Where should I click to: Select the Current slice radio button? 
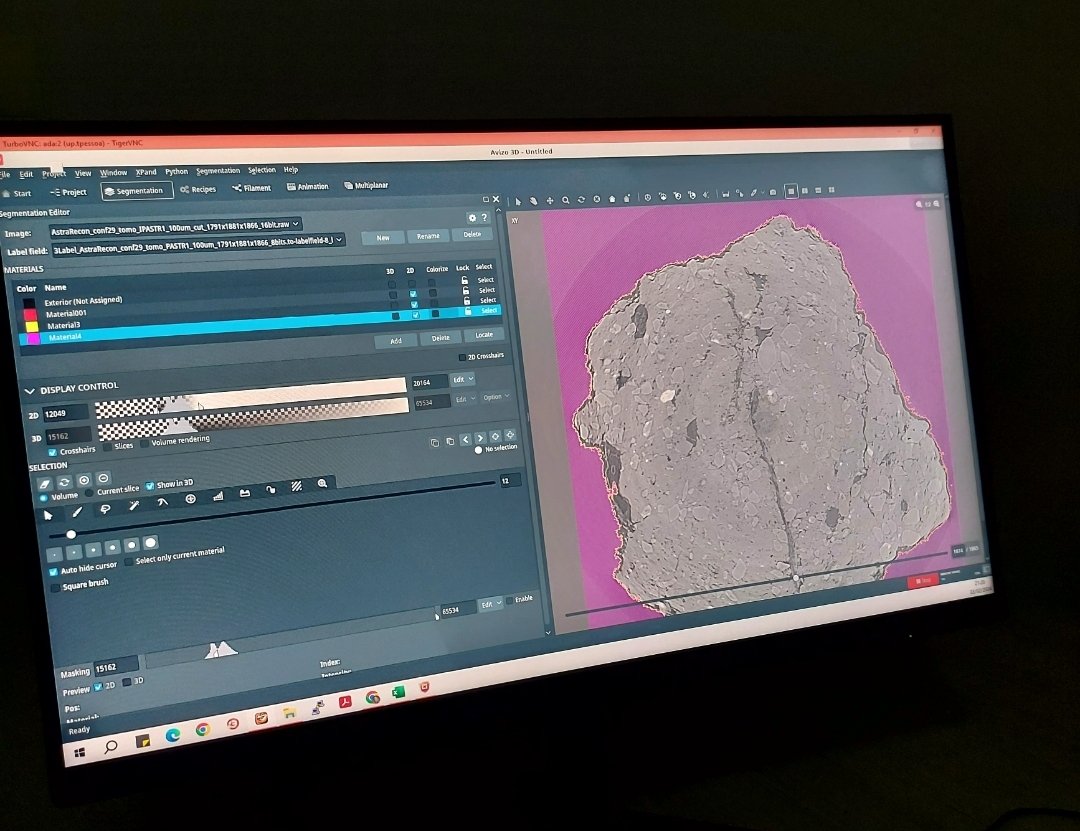pyautogui.click(x=89, y=493)
